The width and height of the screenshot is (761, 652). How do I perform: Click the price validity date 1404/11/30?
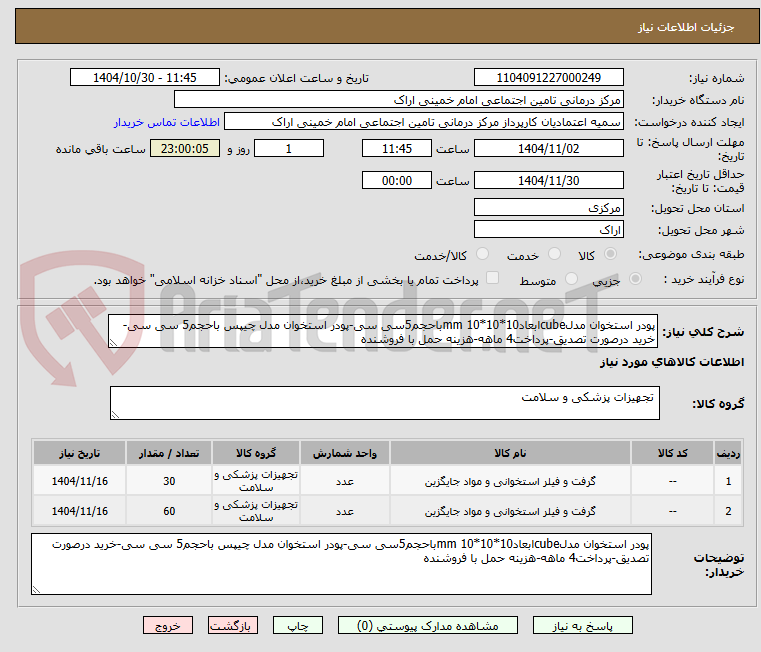[x=548, y=180]
